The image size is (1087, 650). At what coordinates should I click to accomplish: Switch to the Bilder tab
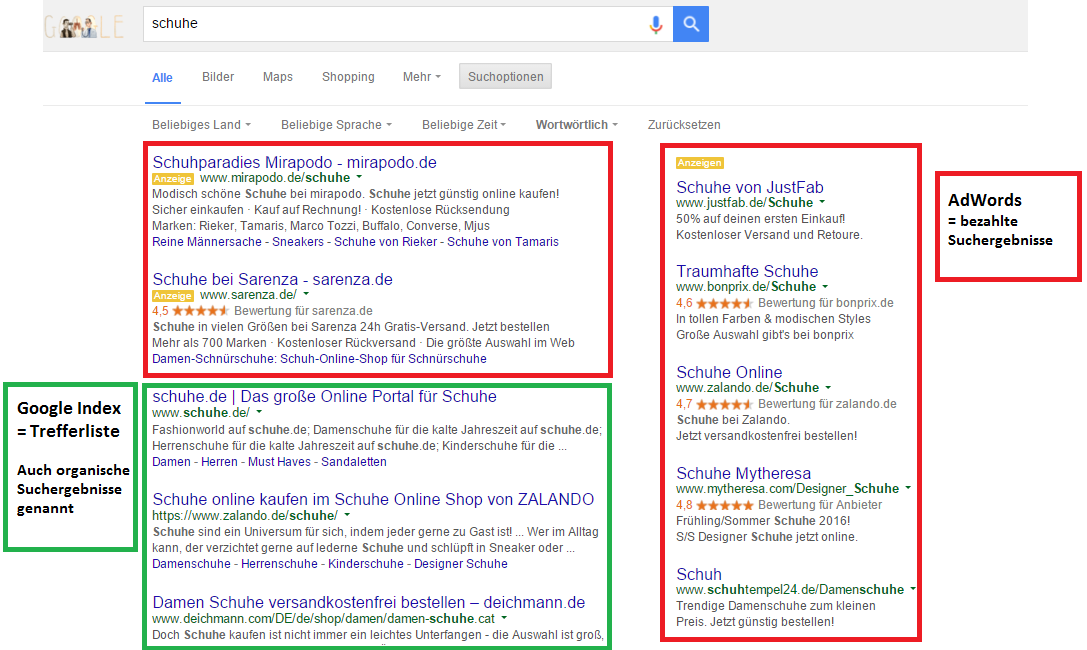(x=218, y=77)
